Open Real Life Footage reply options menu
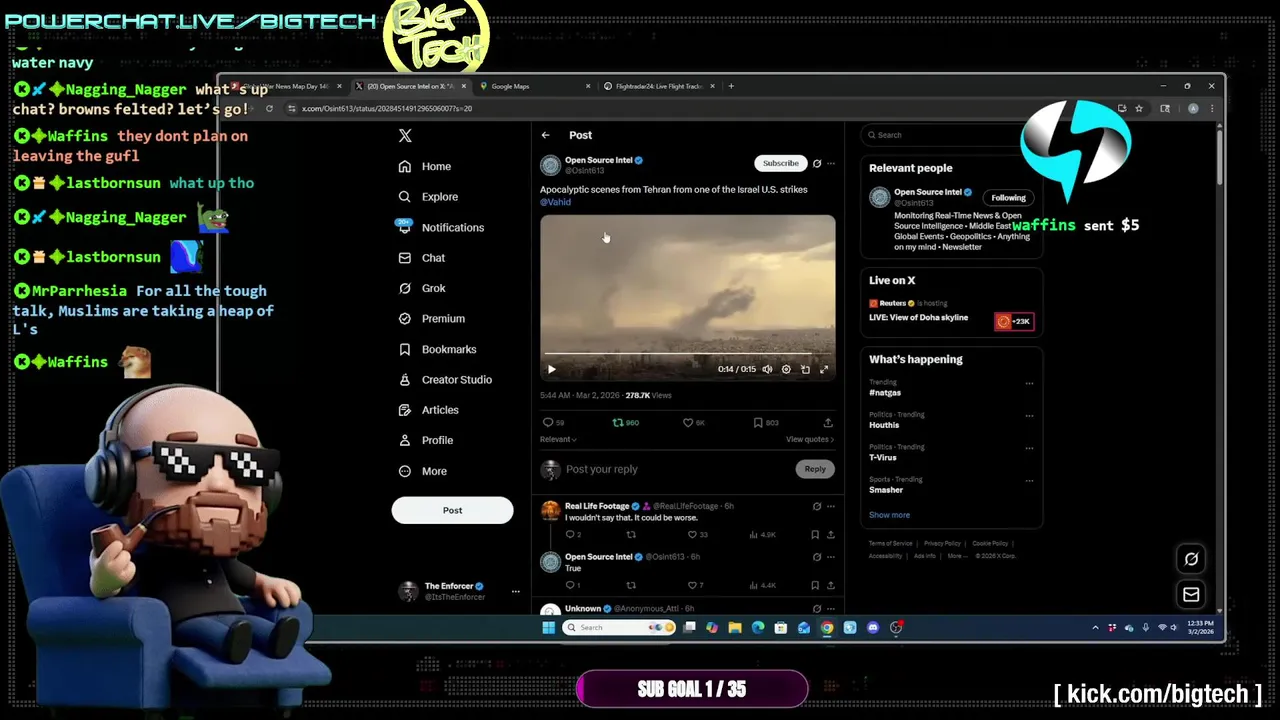 click(831, 506)
